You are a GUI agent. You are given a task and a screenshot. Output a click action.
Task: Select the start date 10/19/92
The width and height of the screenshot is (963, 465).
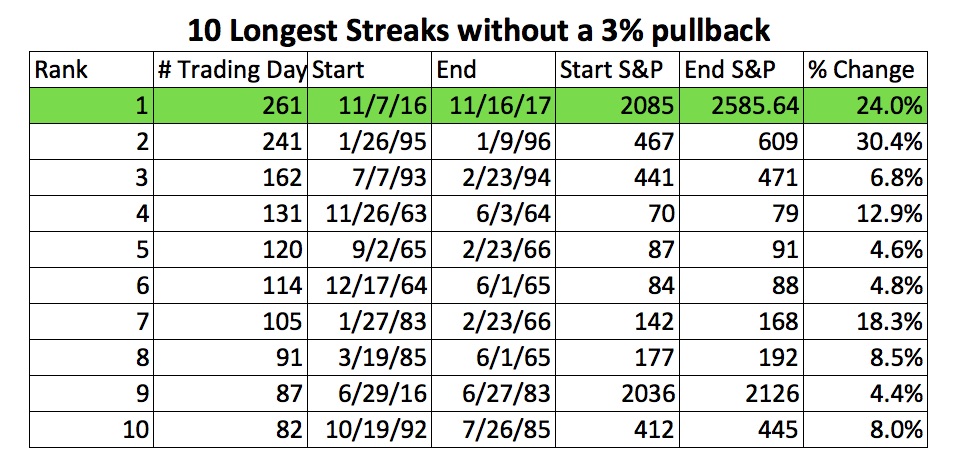click(370, 429)
